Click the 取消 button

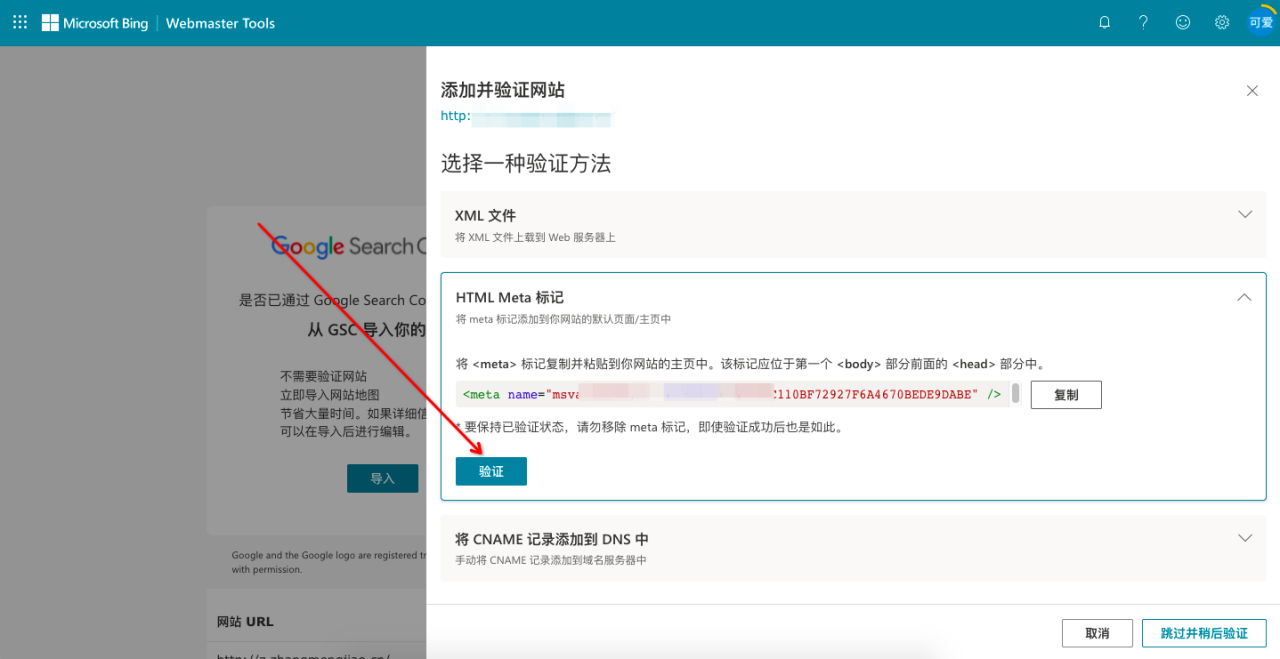[x=1097, y=633]
